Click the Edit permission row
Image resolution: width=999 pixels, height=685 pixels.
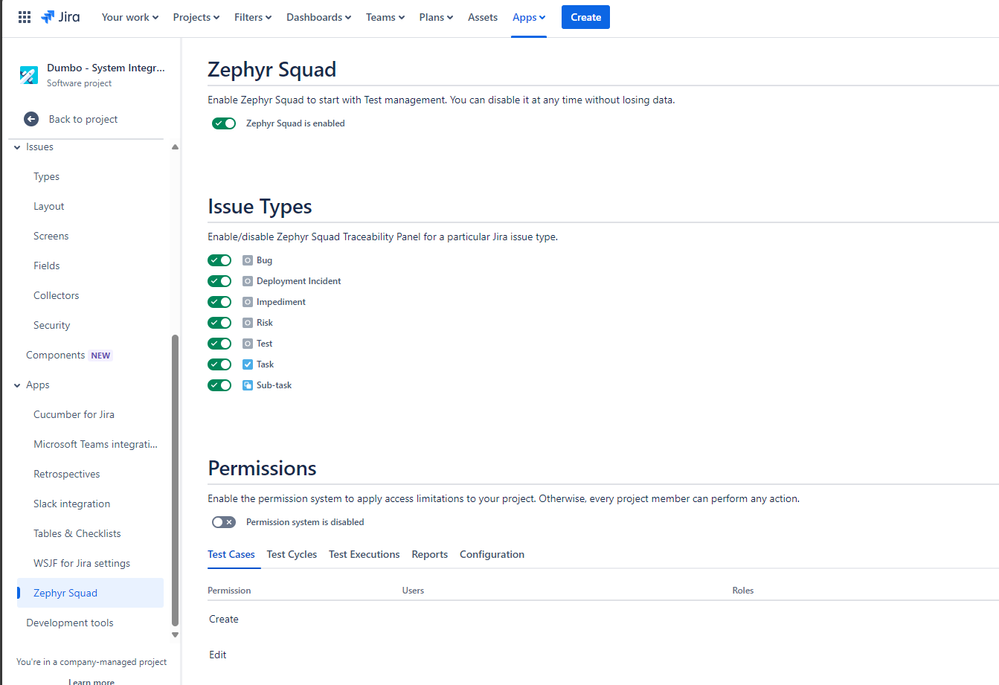(218, 655)
